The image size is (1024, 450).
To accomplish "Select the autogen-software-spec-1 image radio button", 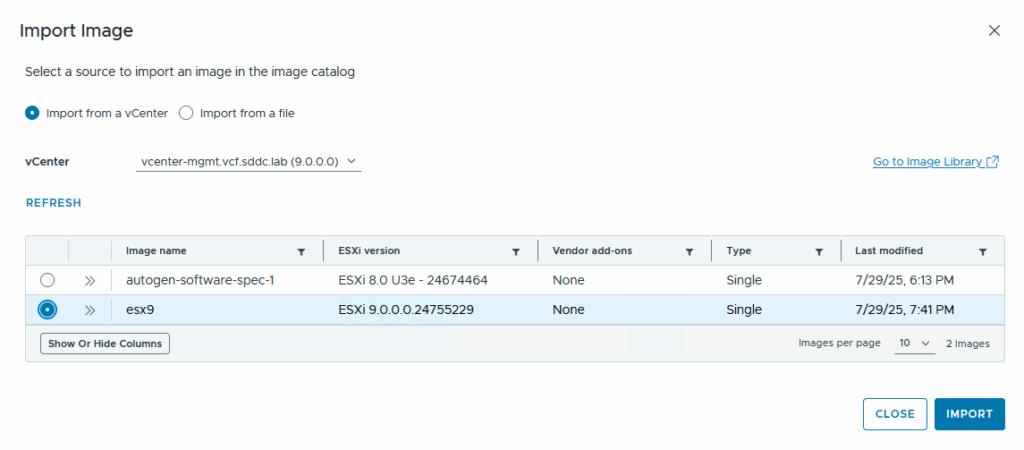I will [x=47, y=281].
